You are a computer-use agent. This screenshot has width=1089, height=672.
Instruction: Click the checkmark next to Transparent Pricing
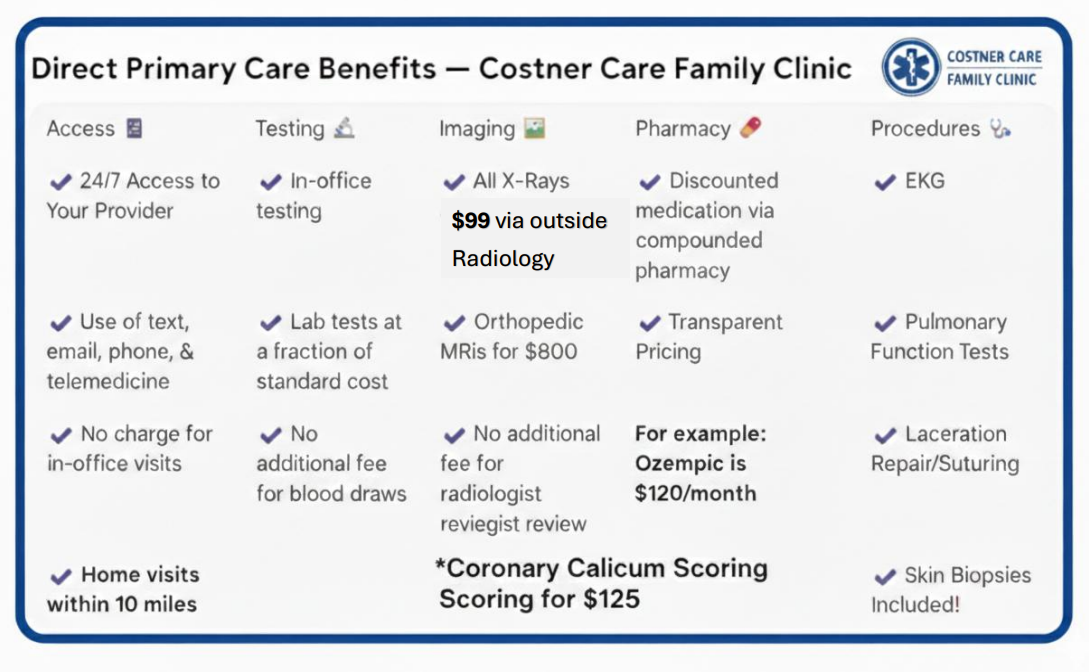coord(650,323)
